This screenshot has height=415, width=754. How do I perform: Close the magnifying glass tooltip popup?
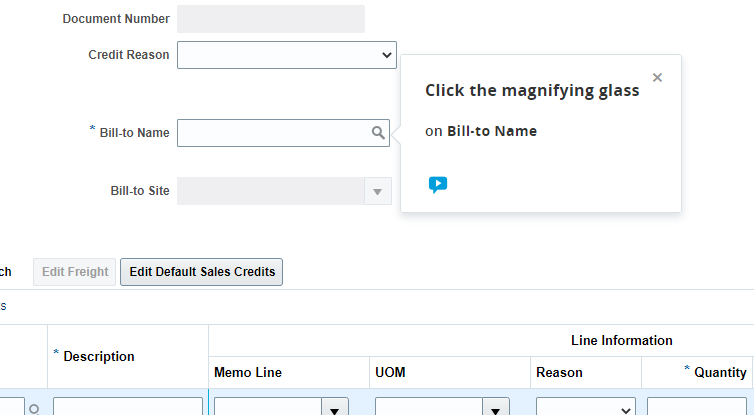(657, 78)
